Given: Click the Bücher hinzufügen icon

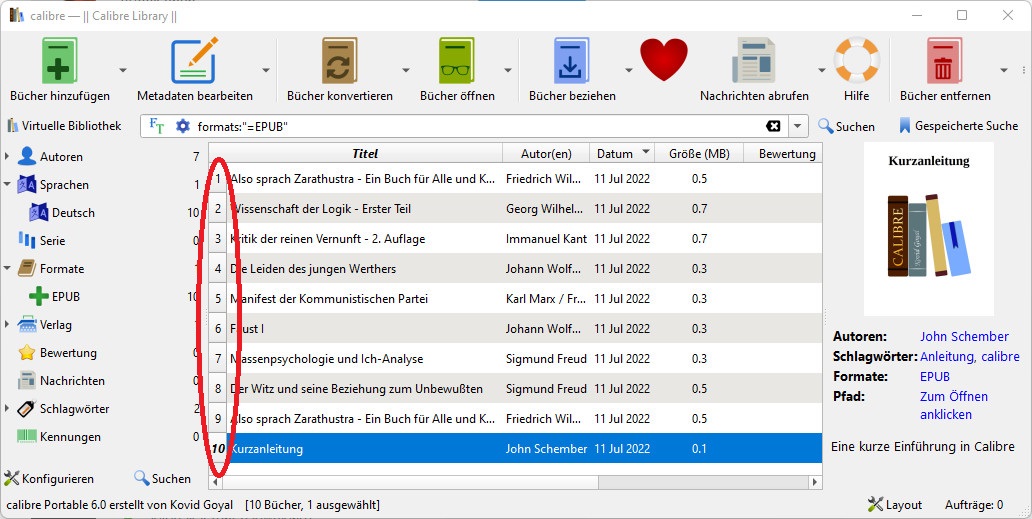Looking at the screenshot, I should [x=59, y=61].
